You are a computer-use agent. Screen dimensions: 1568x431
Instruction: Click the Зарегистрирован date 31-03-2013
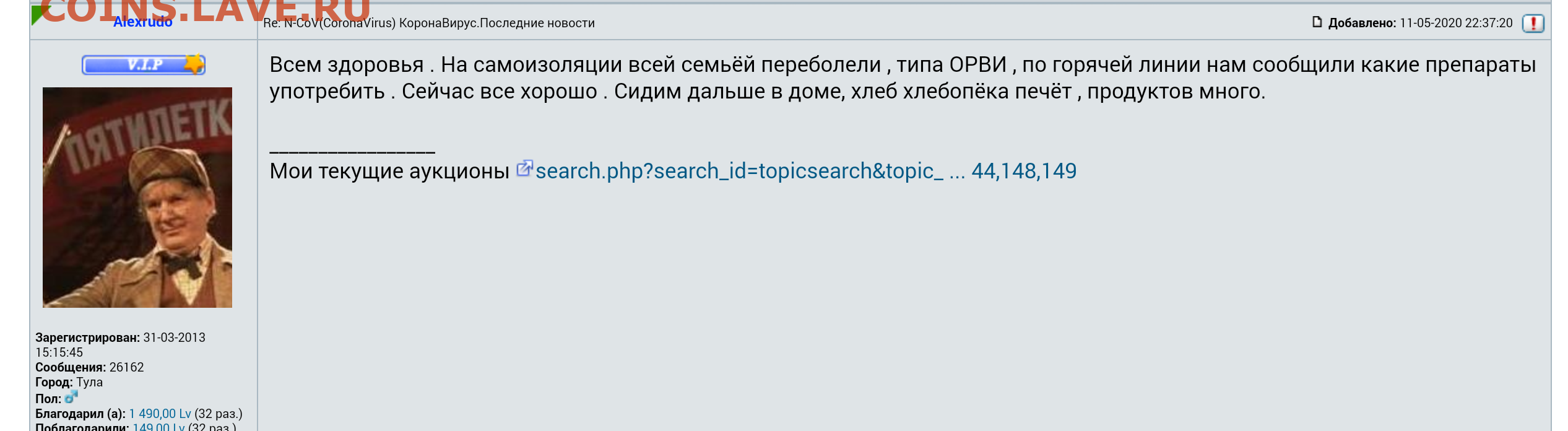point(174,337)
